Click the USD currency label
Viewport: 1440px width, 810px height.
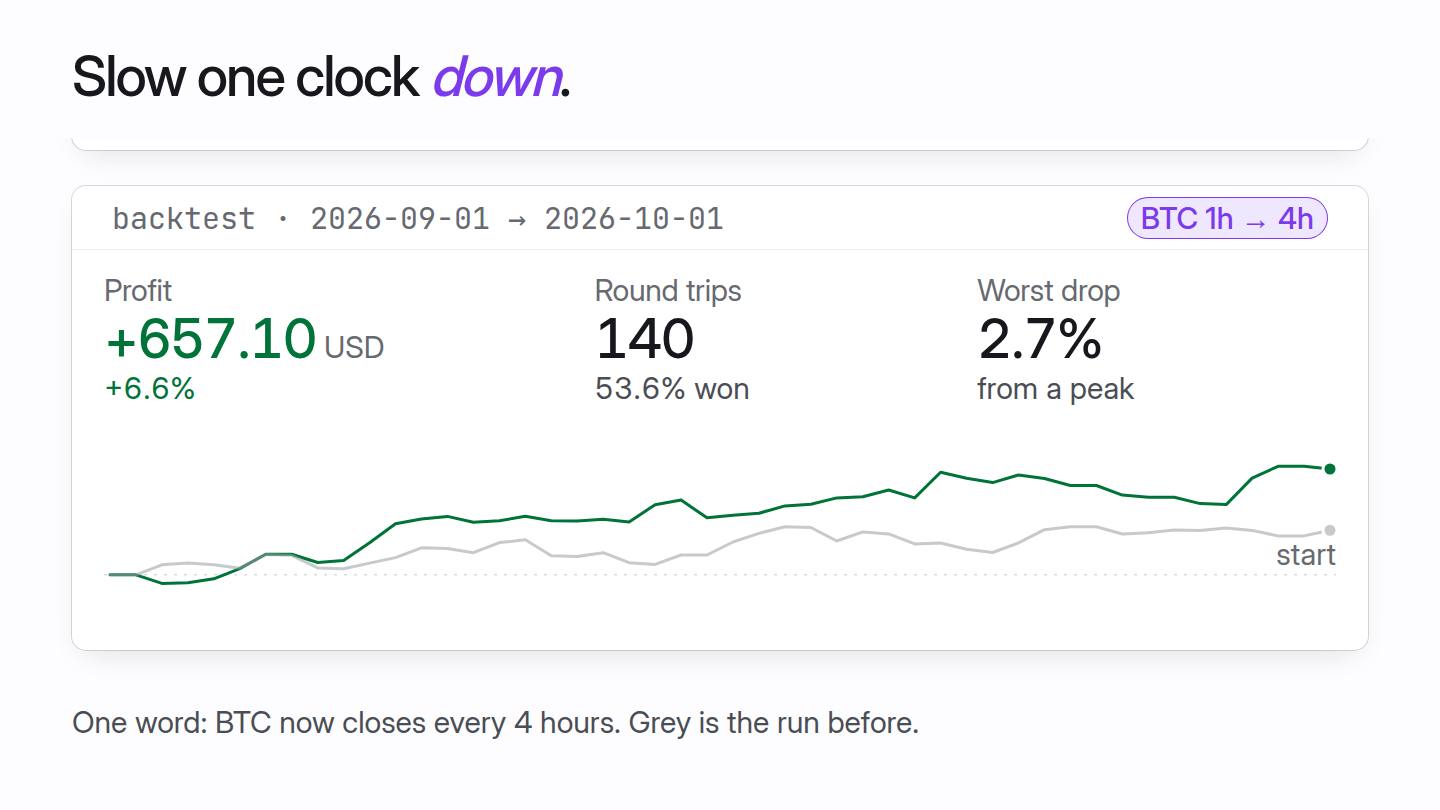pos(354,346)
